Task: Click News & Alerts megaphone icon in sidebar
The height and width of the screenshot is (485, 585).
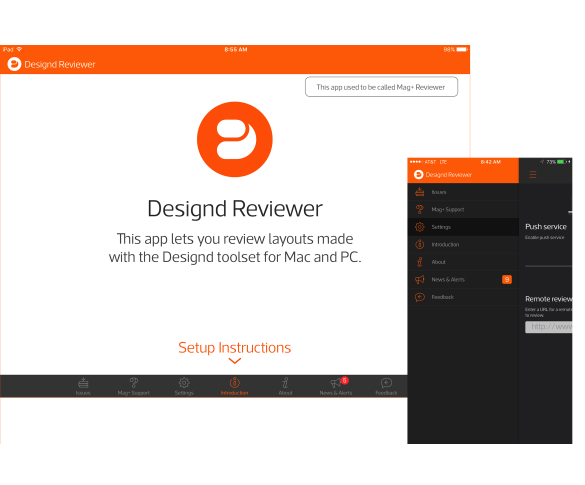Action: click(x=420, y=279)
